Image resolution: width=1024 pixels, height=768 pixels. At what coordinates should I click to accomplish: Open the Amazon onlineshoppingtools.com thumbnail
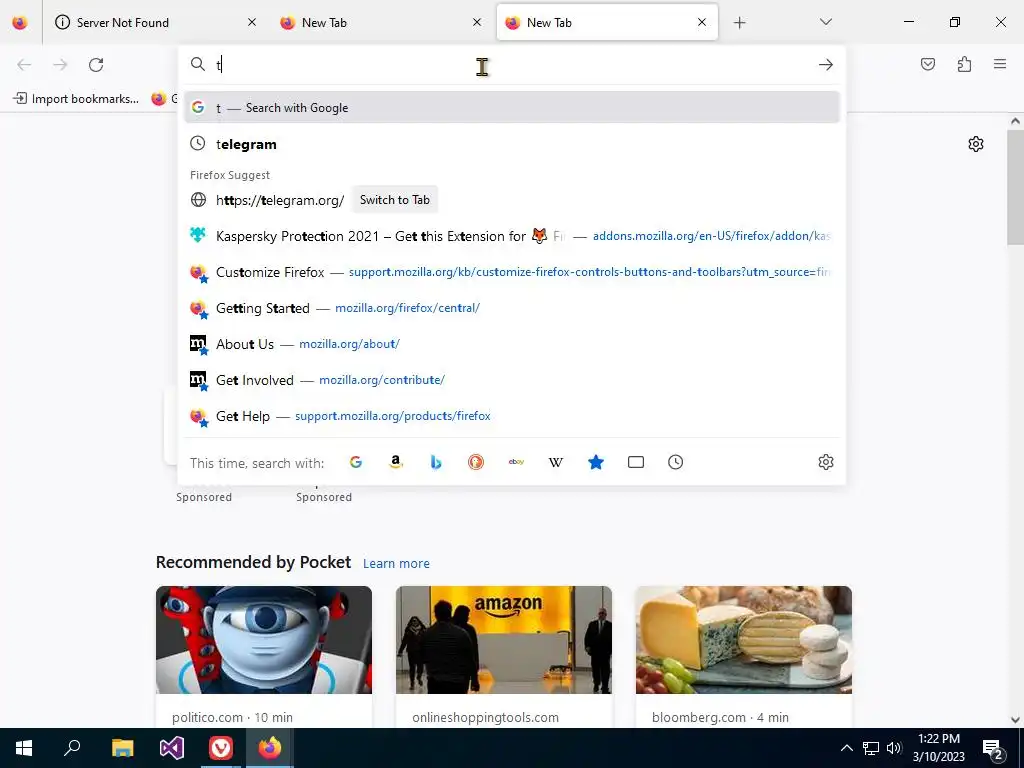pyautogui.click(x=504, y=640)
